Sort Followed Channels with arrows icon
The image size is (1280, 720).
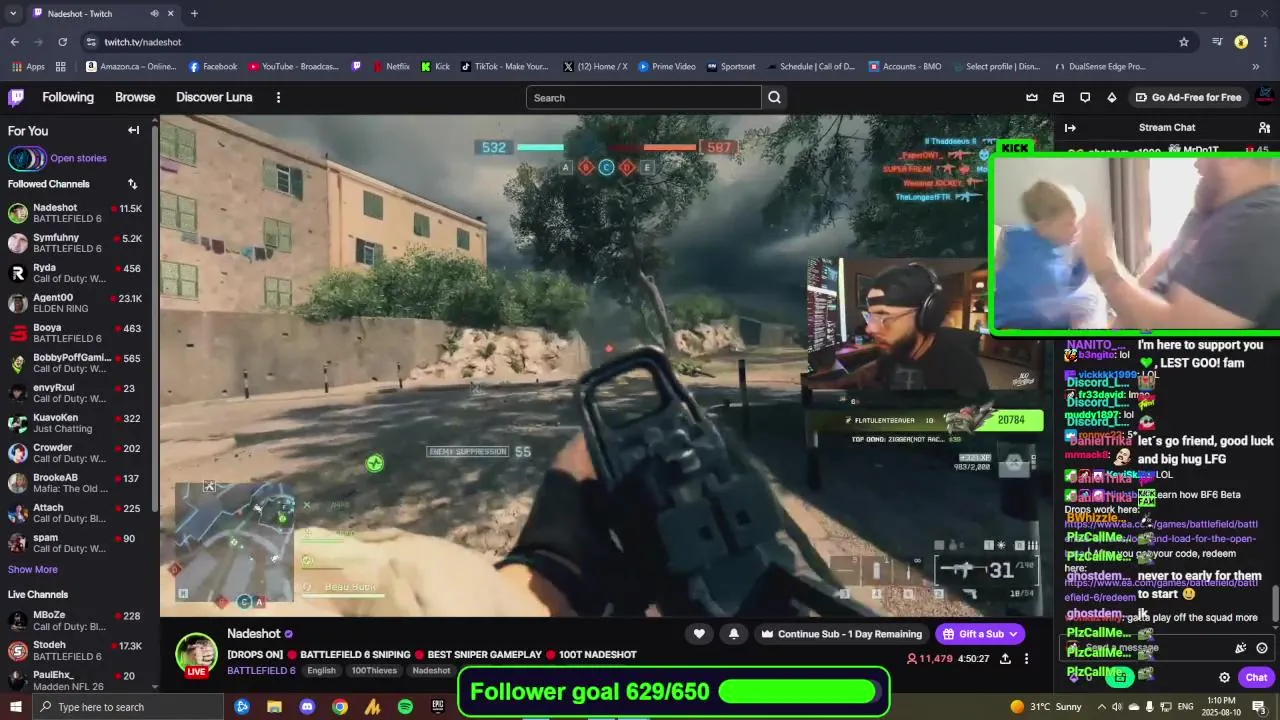pyautogui.click(x=132, y=184)
